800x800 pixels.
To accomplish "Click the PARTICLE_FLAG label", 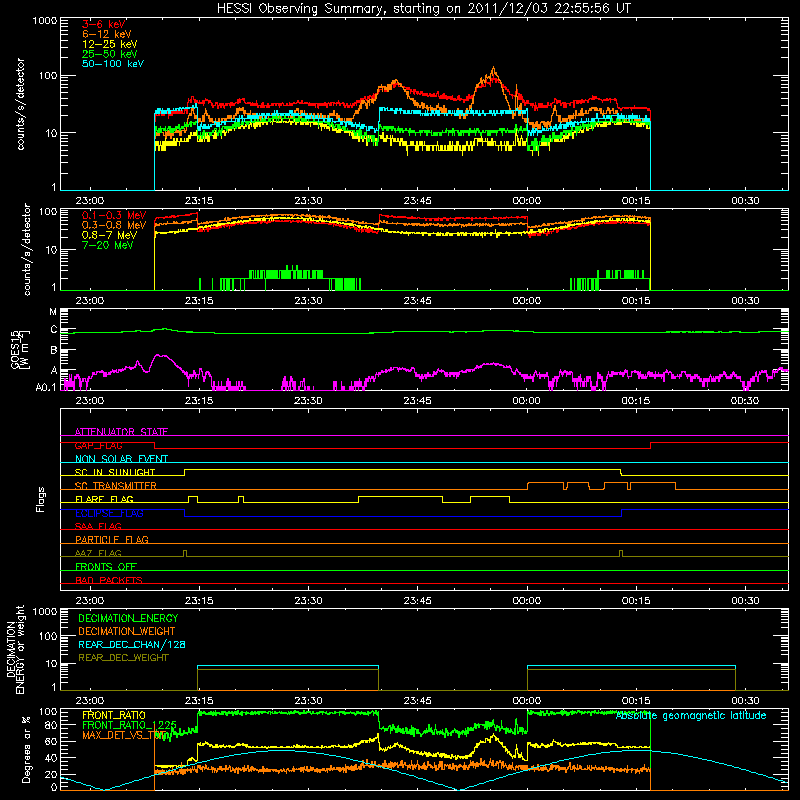I will (112, 539).
